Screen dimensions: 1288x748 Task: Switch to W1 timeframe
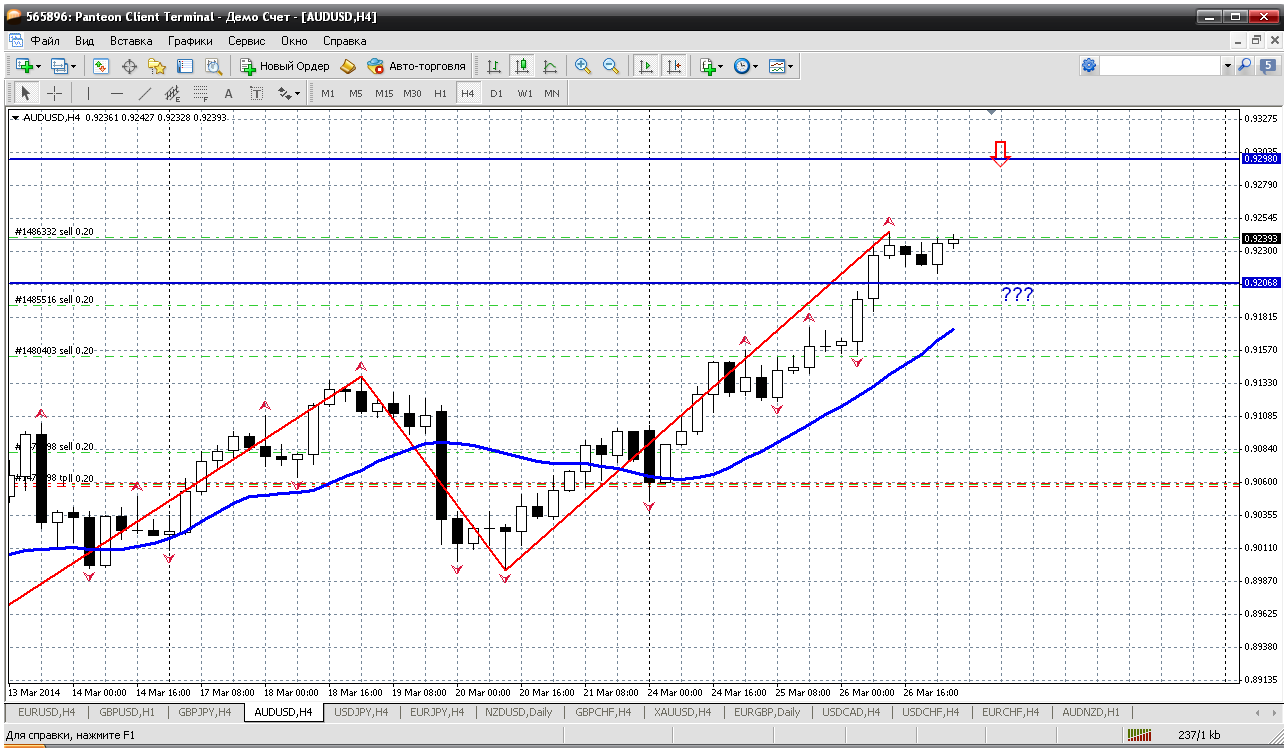(525, 93)
